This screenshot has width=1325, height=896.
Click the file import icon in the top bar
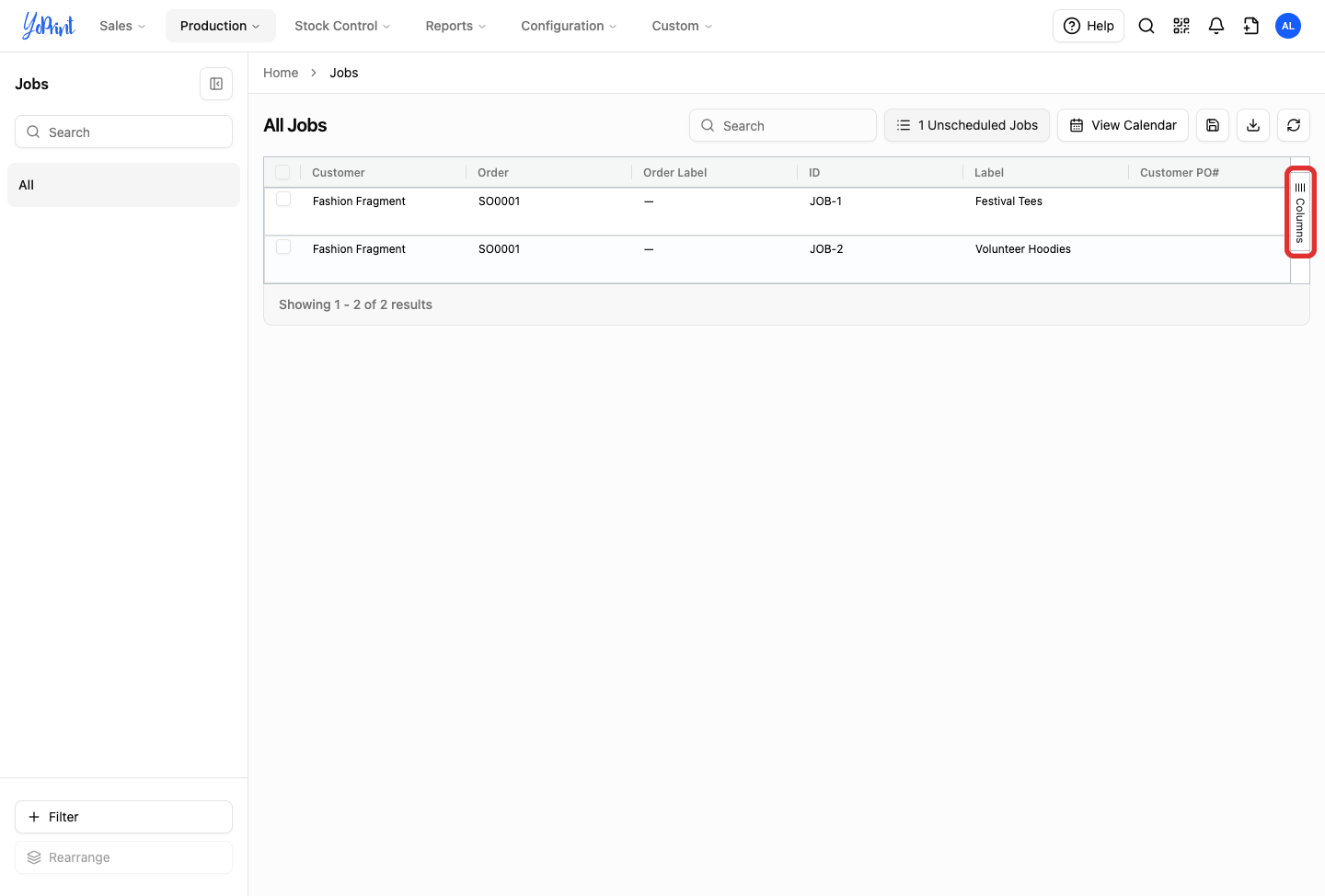pyautogui.click(x=1251, y=26)
